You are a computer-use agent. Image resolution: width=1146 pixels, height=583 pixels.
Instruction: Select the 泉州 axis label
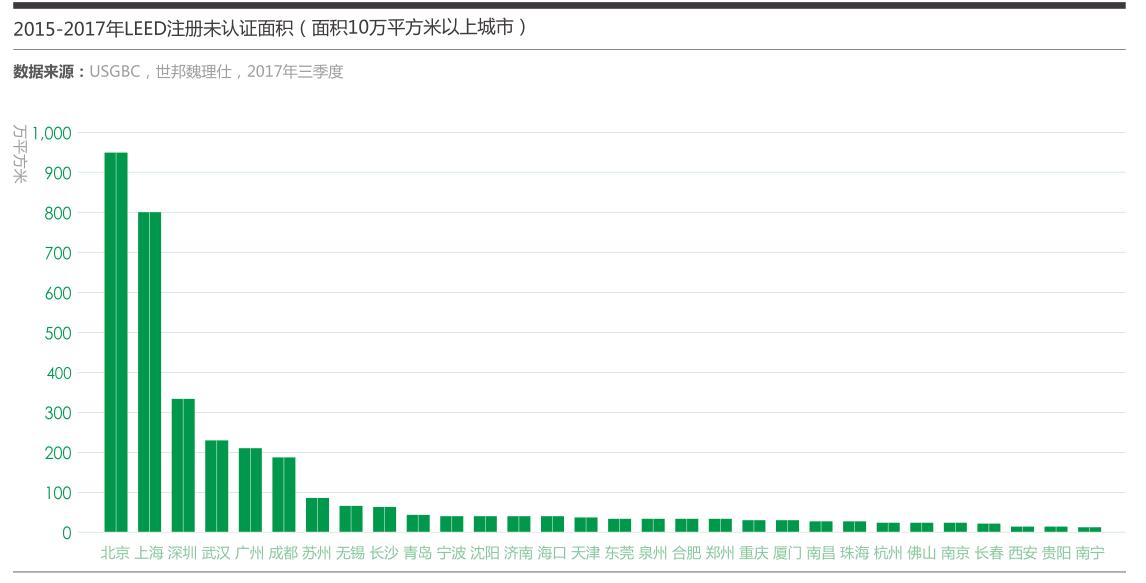point(653,553)
